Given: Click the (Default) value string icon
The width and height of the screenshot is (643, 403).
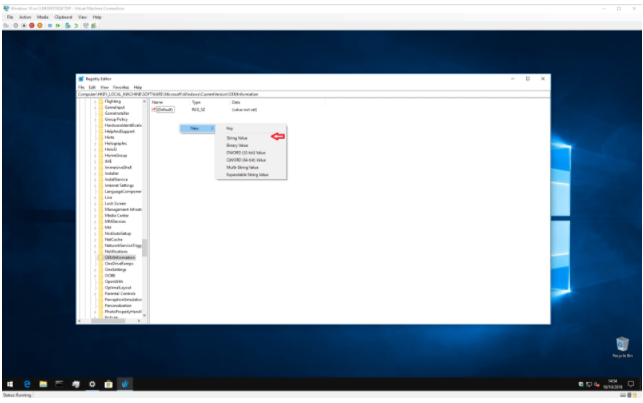Looking at the screenshot, I should [154, 109].
